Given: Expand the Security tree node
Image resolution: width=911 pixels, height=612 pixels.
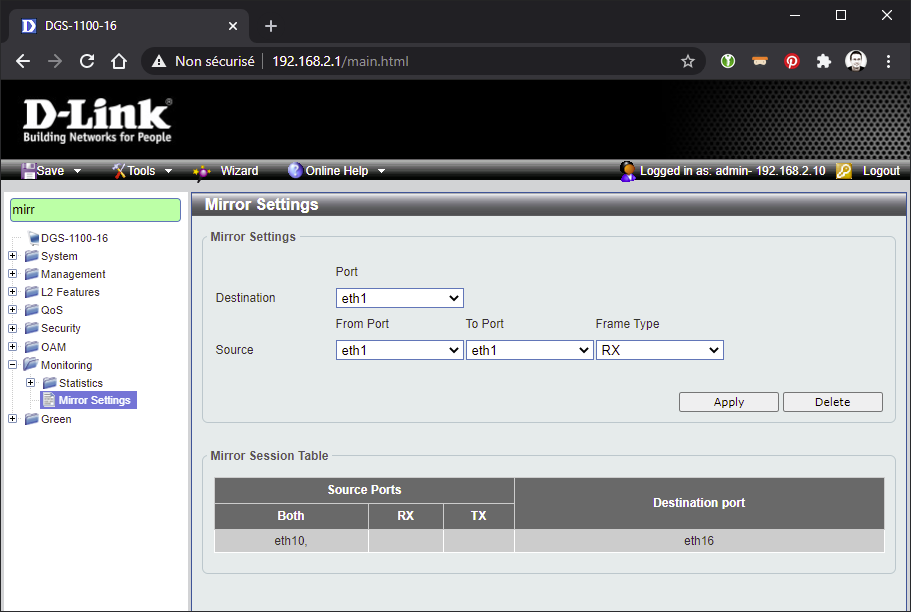Looking at the screenshot, I should pyautogui.click(x=12, y=328).
